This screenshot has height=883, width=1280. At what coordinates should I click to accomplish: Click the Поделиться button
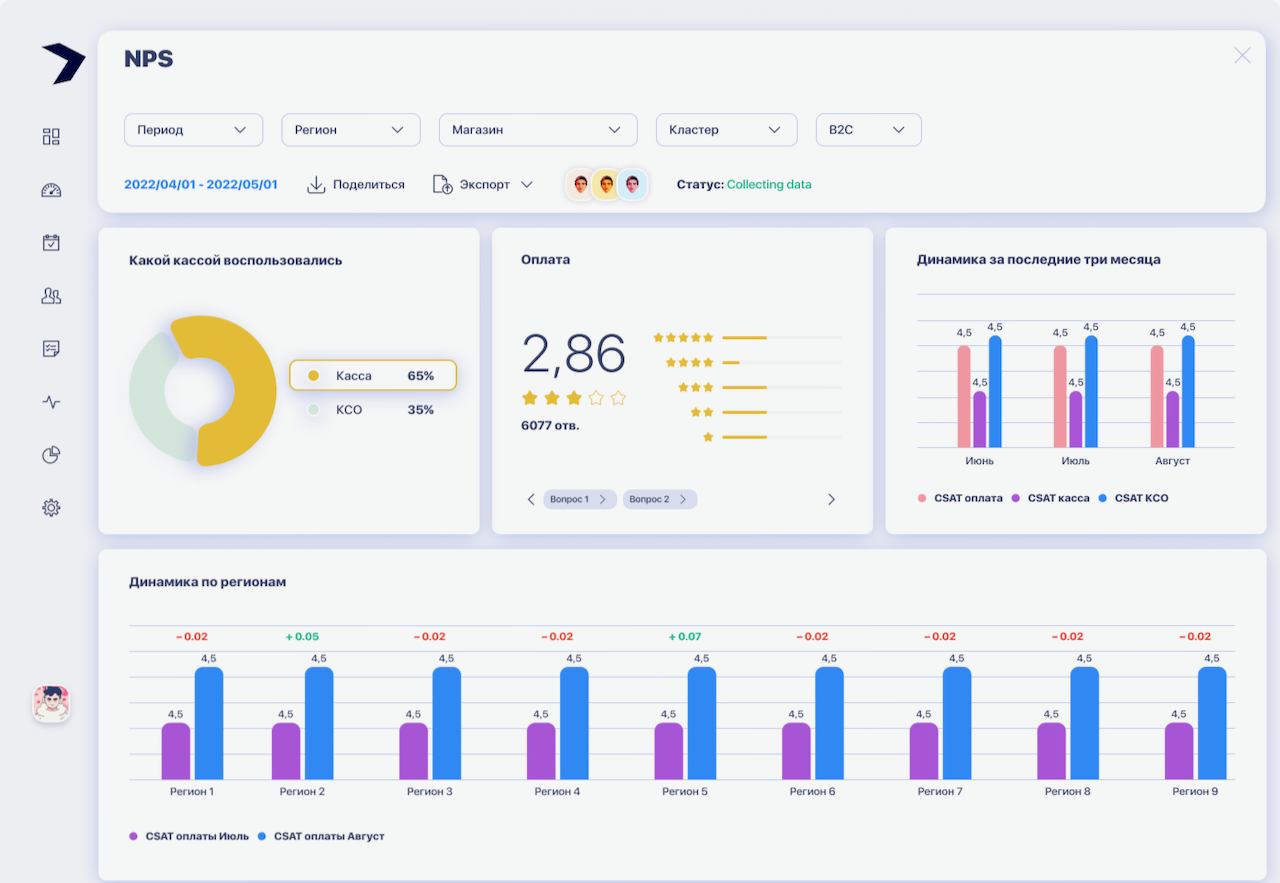coord(356,185)
